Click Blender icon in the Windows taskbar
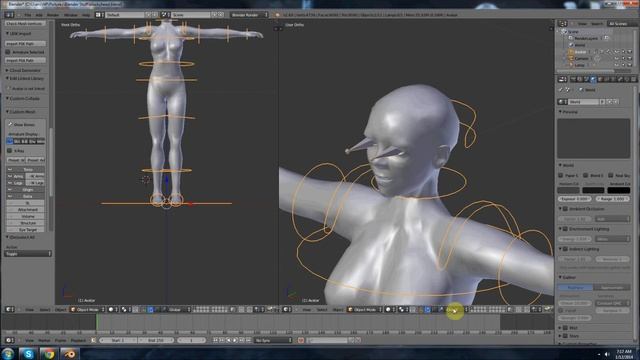Screen dimensions: 640x360 (69, 353)
